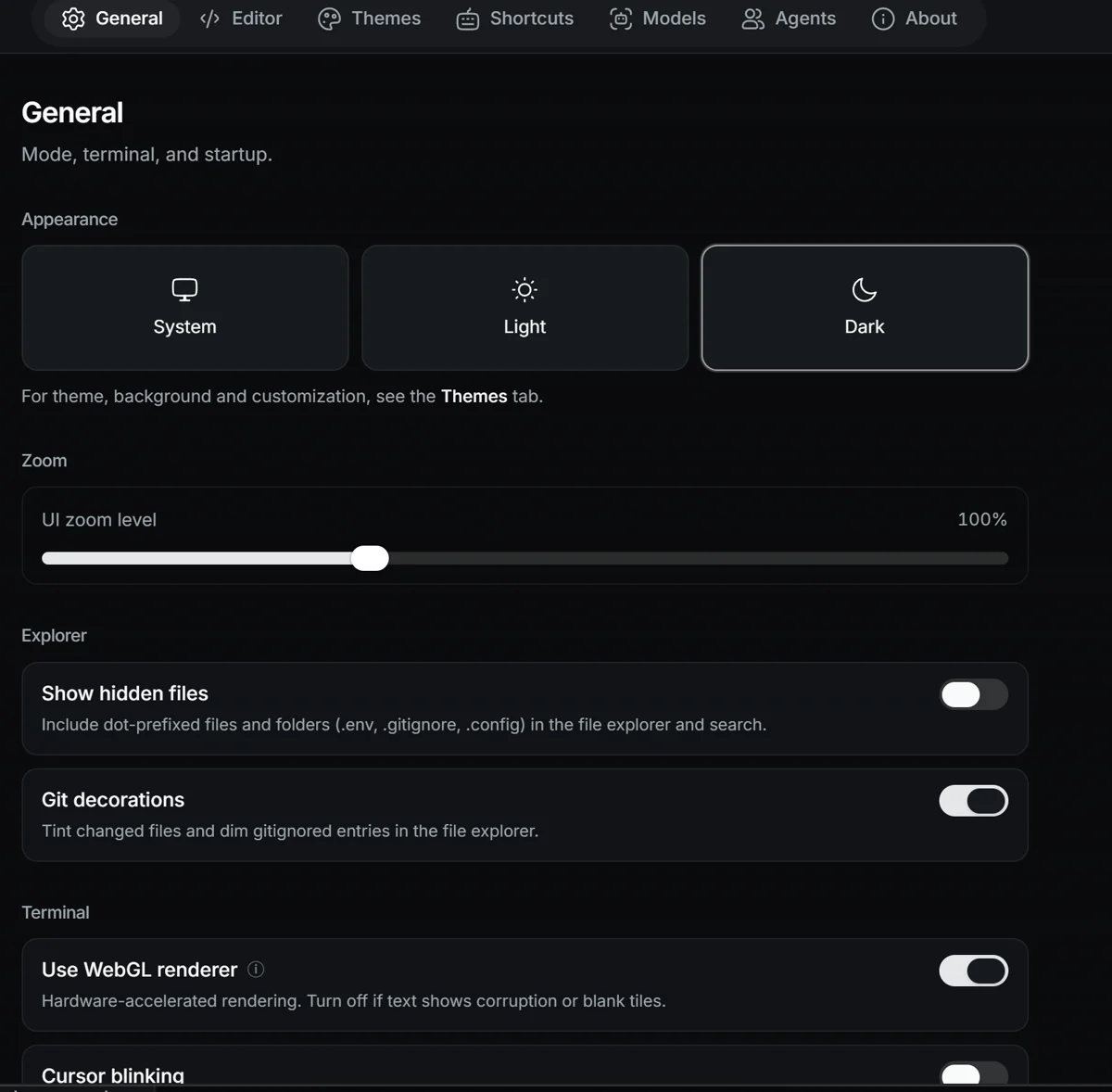The width and height of the screenshot is (1112, 1092).
Task: Click 'Mode, terminal, and startup.' subtitle
Action: [x=146, y=154]
